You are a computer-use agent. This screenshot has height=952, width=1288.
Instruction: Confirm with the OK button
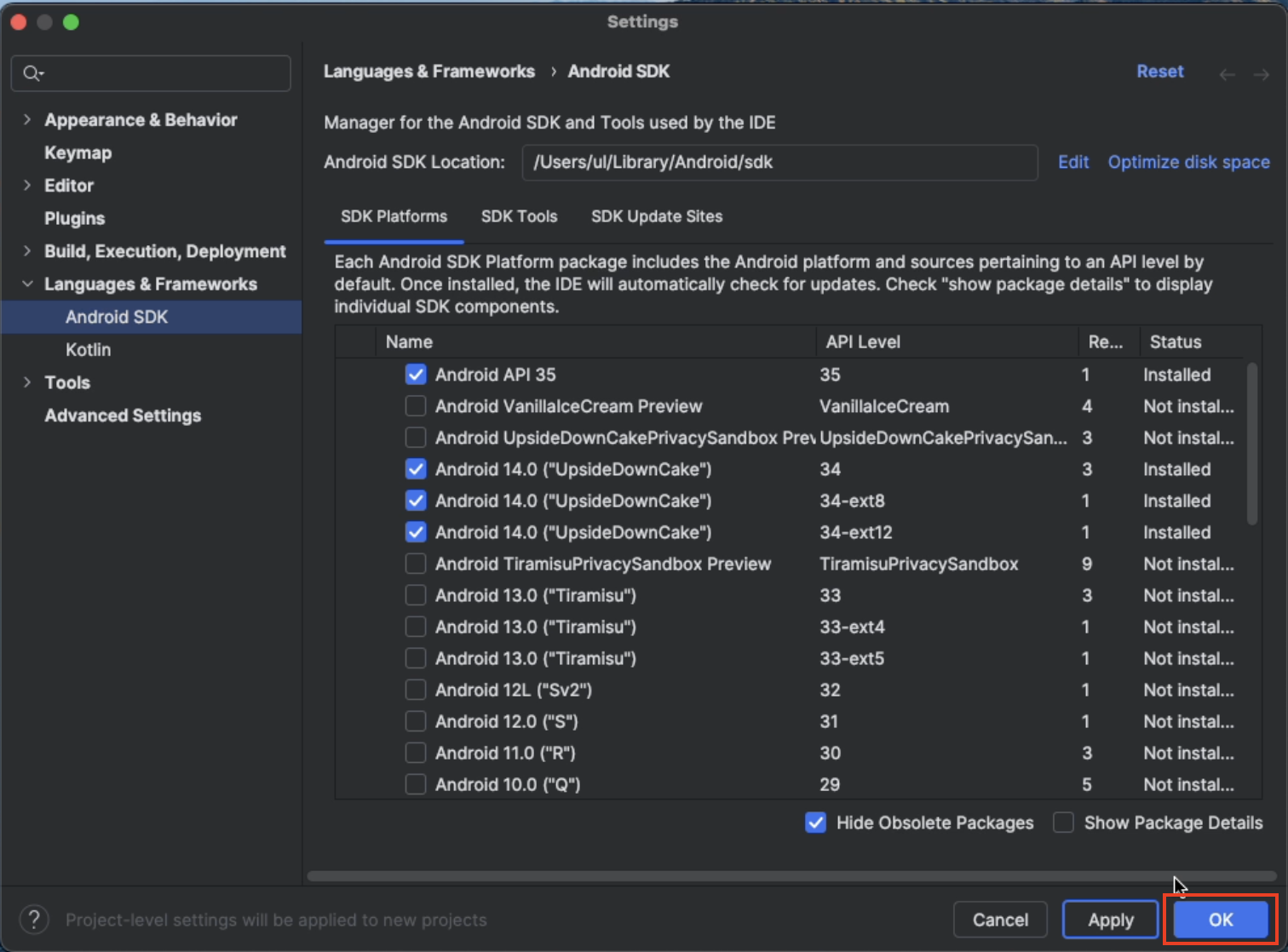(x=1221, y=920)
